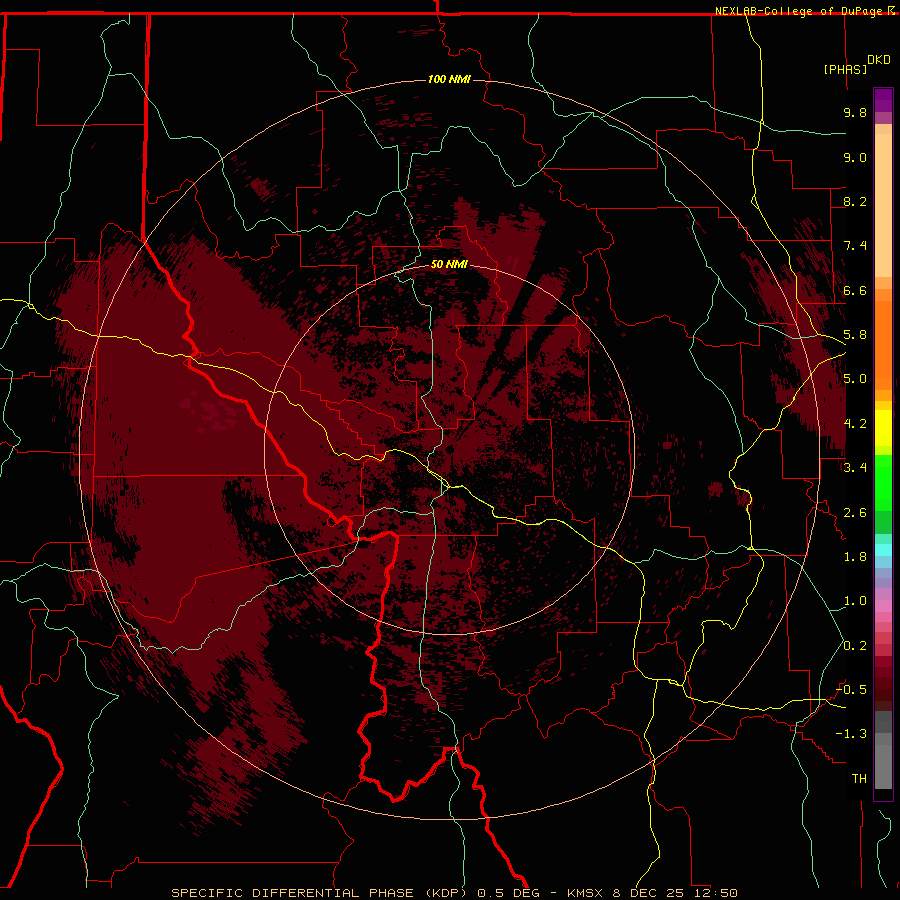This screenshot has width=900, height=900.
Task: Click the 3.4 value on the color scale
Action: 855,468
